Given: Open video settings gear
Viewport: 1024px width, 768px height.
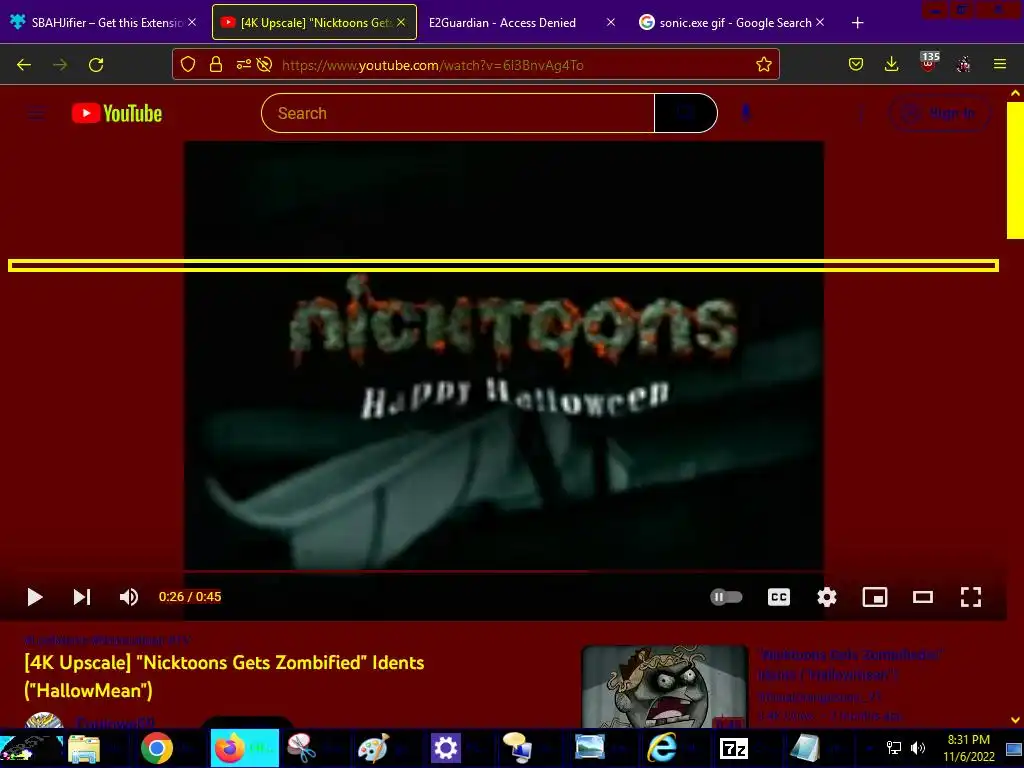Looking at the screenshot, I should tap(827, 597).
